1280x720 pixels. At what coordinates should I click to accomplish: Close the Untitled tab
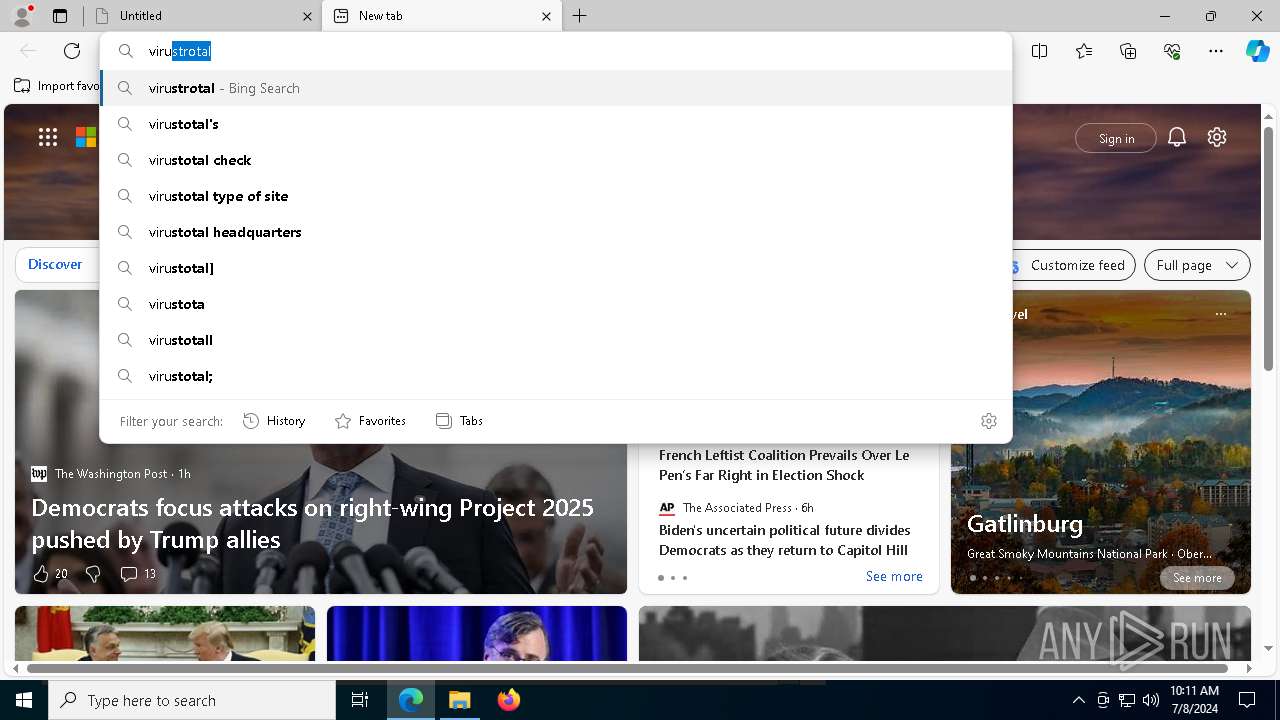pyautogui.click(x=307, y=16)
